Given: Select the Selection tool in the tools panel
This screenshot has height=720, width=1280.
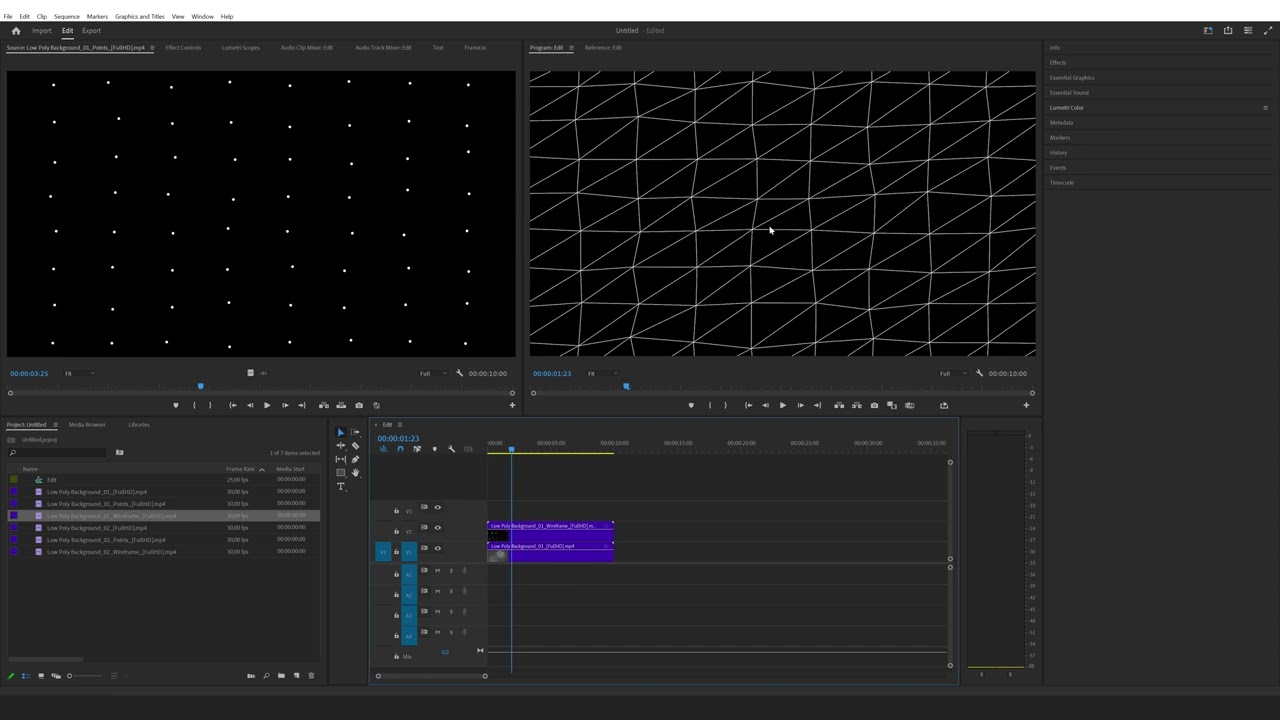Looking at the screenshot, I should [341, 432].
